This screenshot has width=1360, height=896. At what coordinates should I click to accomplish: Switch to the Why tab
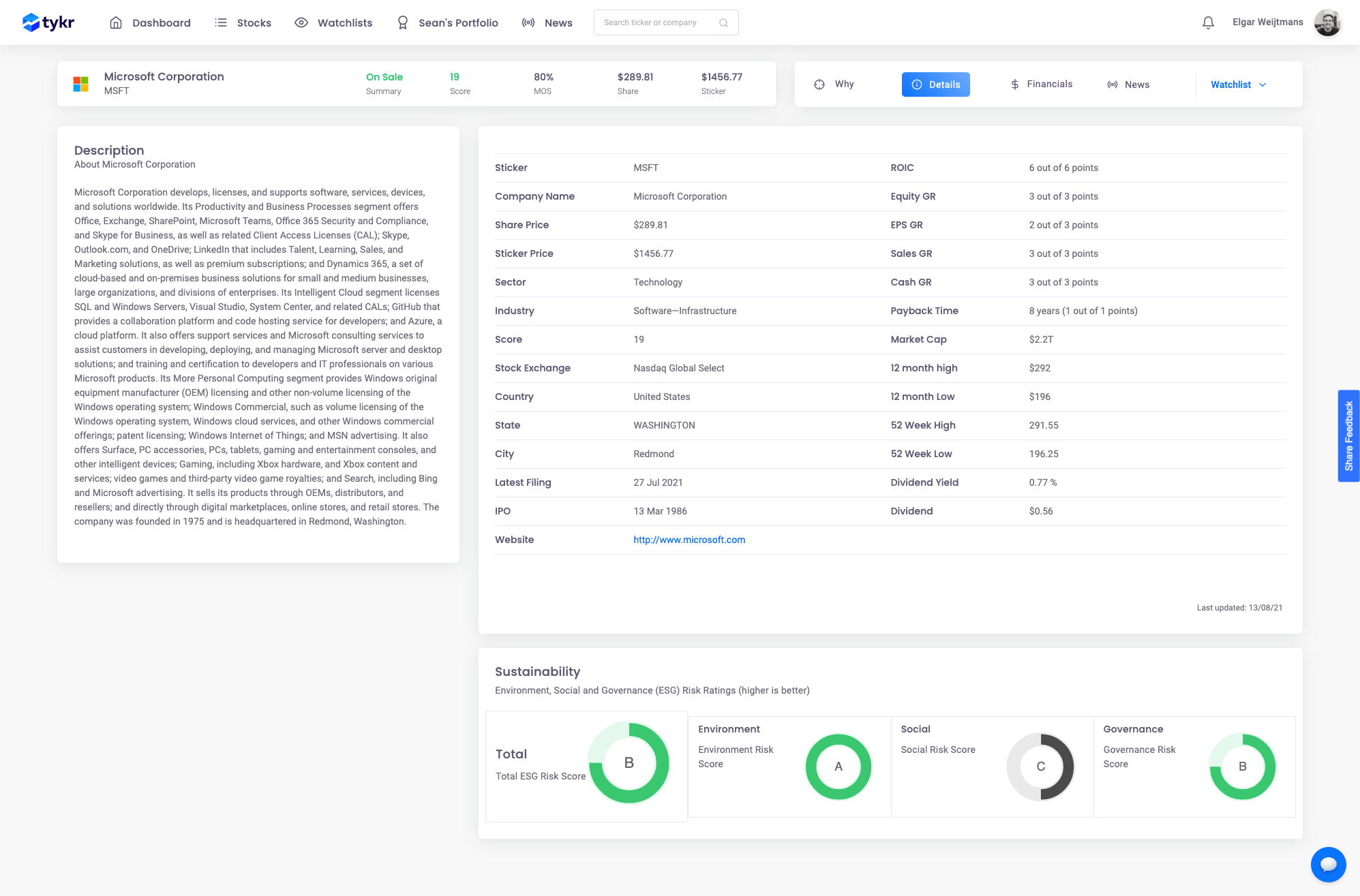[x=834, y=84]
